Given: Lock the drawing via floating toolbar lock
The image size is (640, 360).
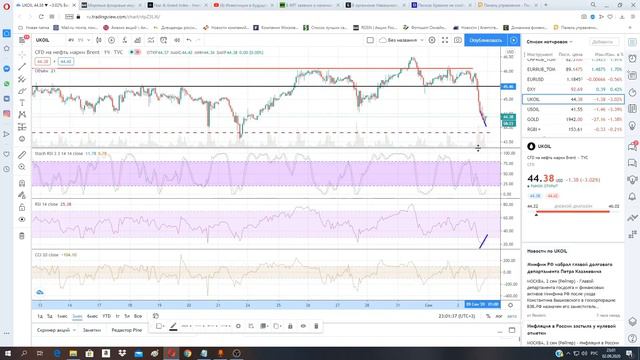Looking at the screenshot, I should (290, 326).
